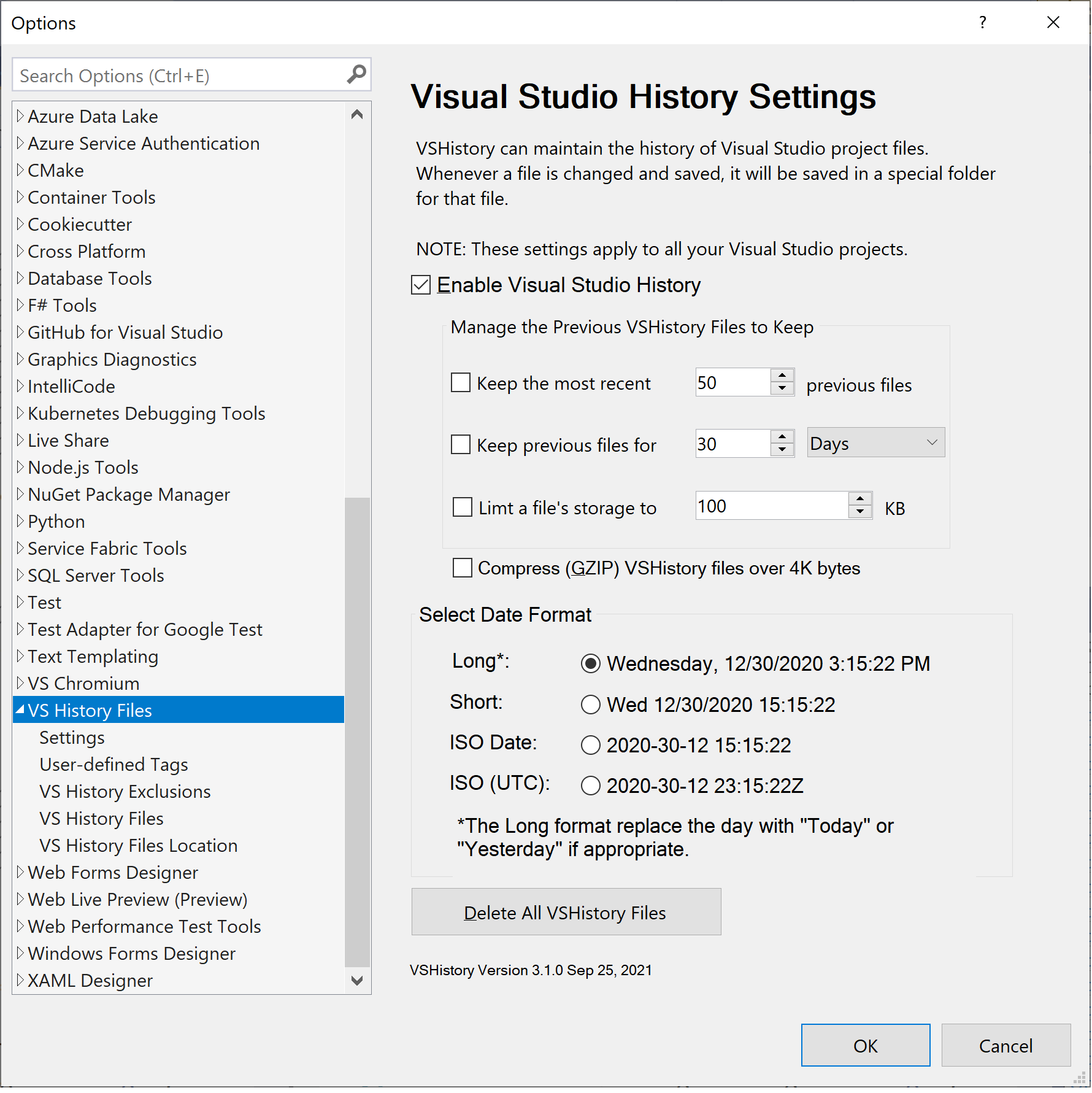Check Keep the most recent option
This screenshot has width=1092, height=1093.
coord(461,383)
